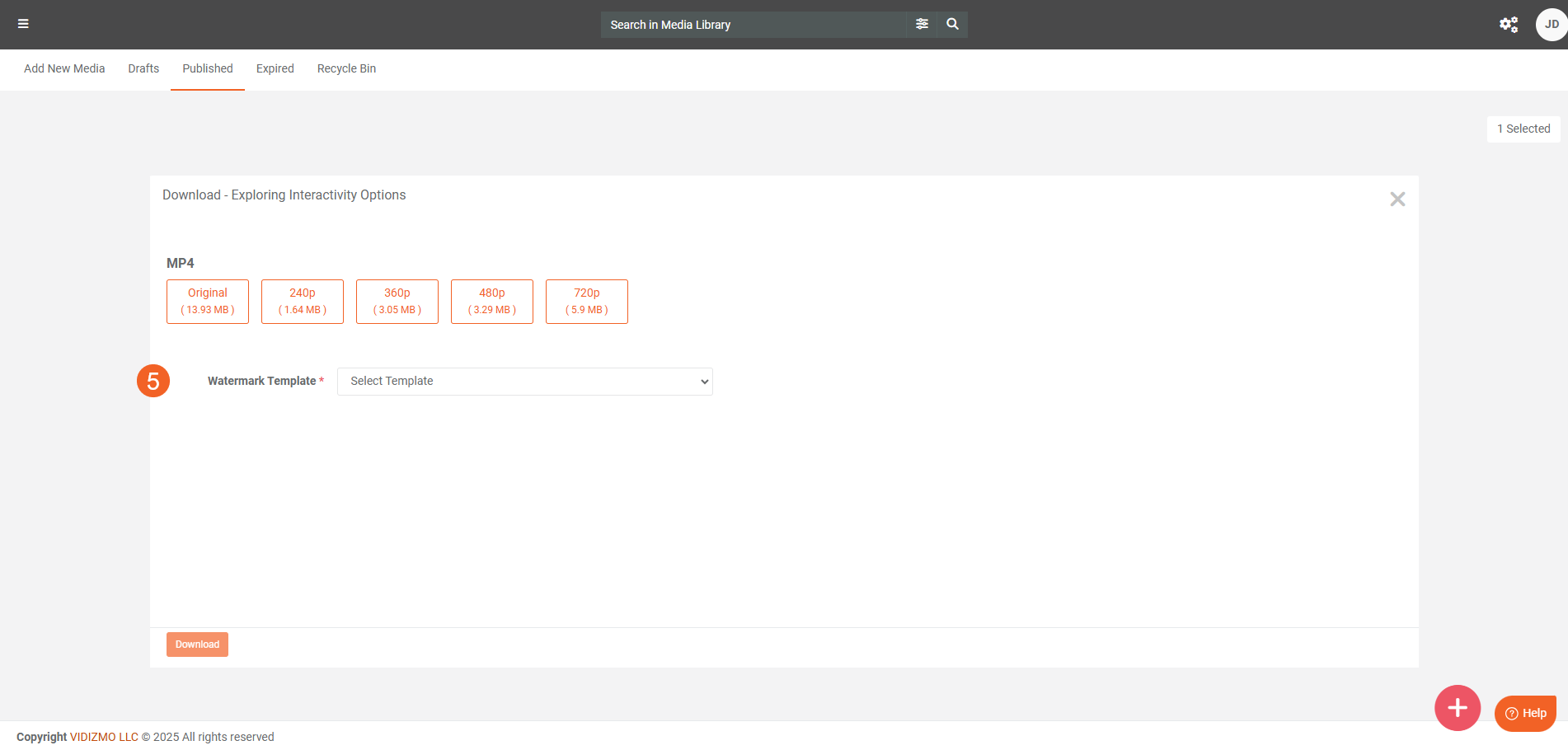Viewport: 1568px width, 750px height.
Task: Switch to the Drafts tab
Action: pos(143,69)
